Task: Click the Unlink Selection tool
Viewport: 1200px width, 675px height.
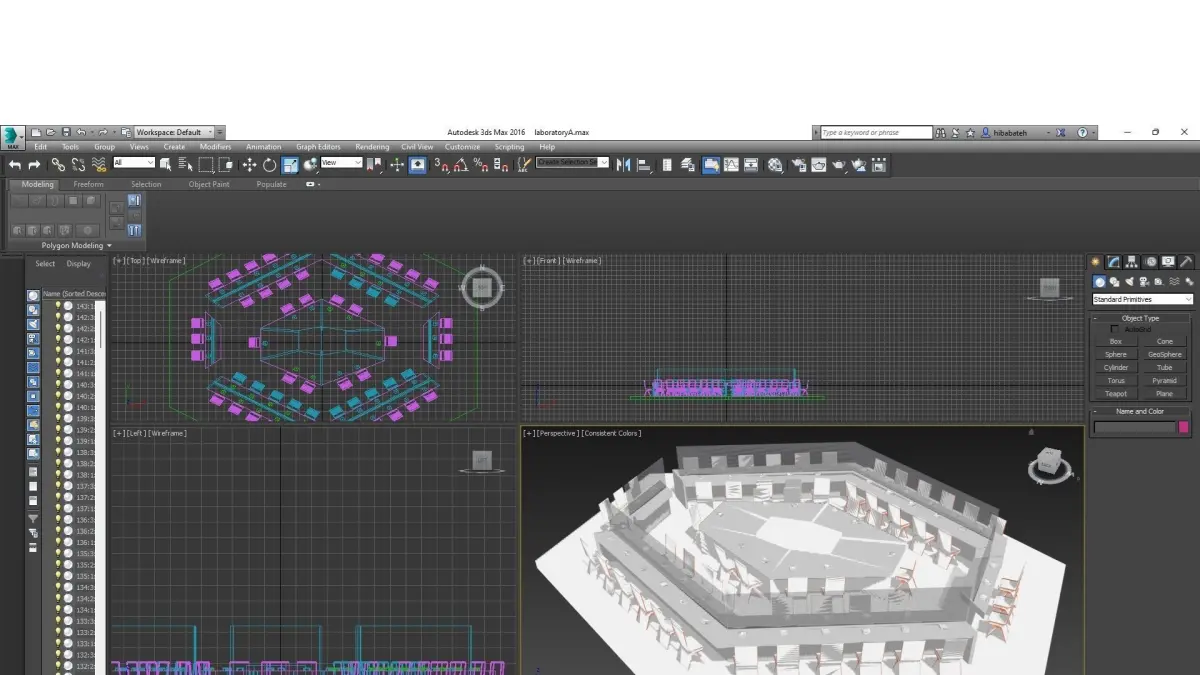Action: click(x=78, y=165)
